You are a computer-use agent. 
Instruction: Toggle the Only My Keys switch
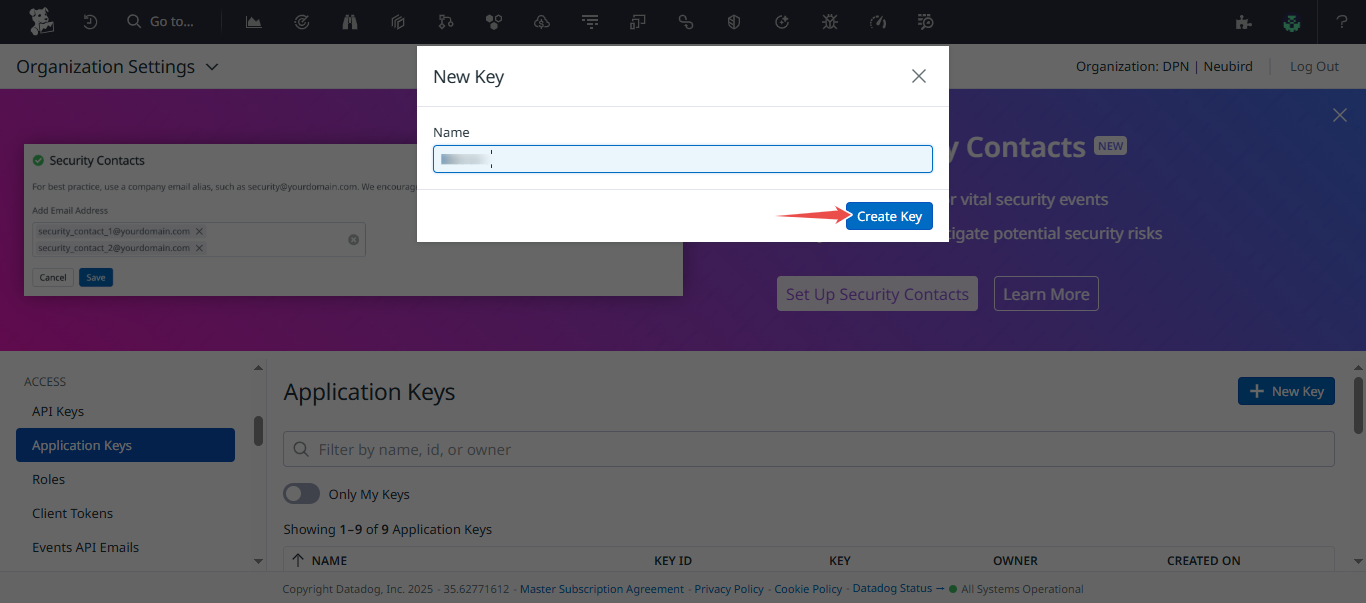coord(301,493)
